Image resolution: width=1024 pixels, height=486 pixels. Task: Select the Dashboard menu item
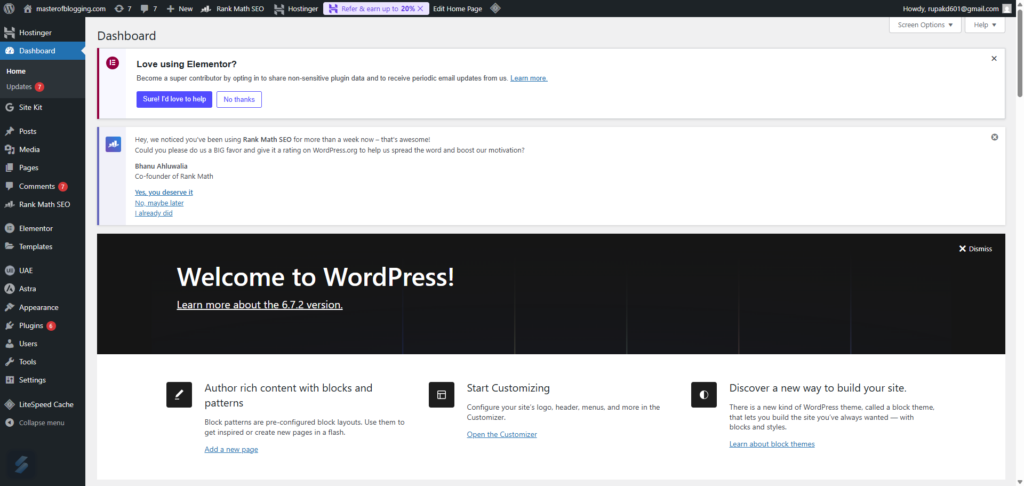point(42,50)
